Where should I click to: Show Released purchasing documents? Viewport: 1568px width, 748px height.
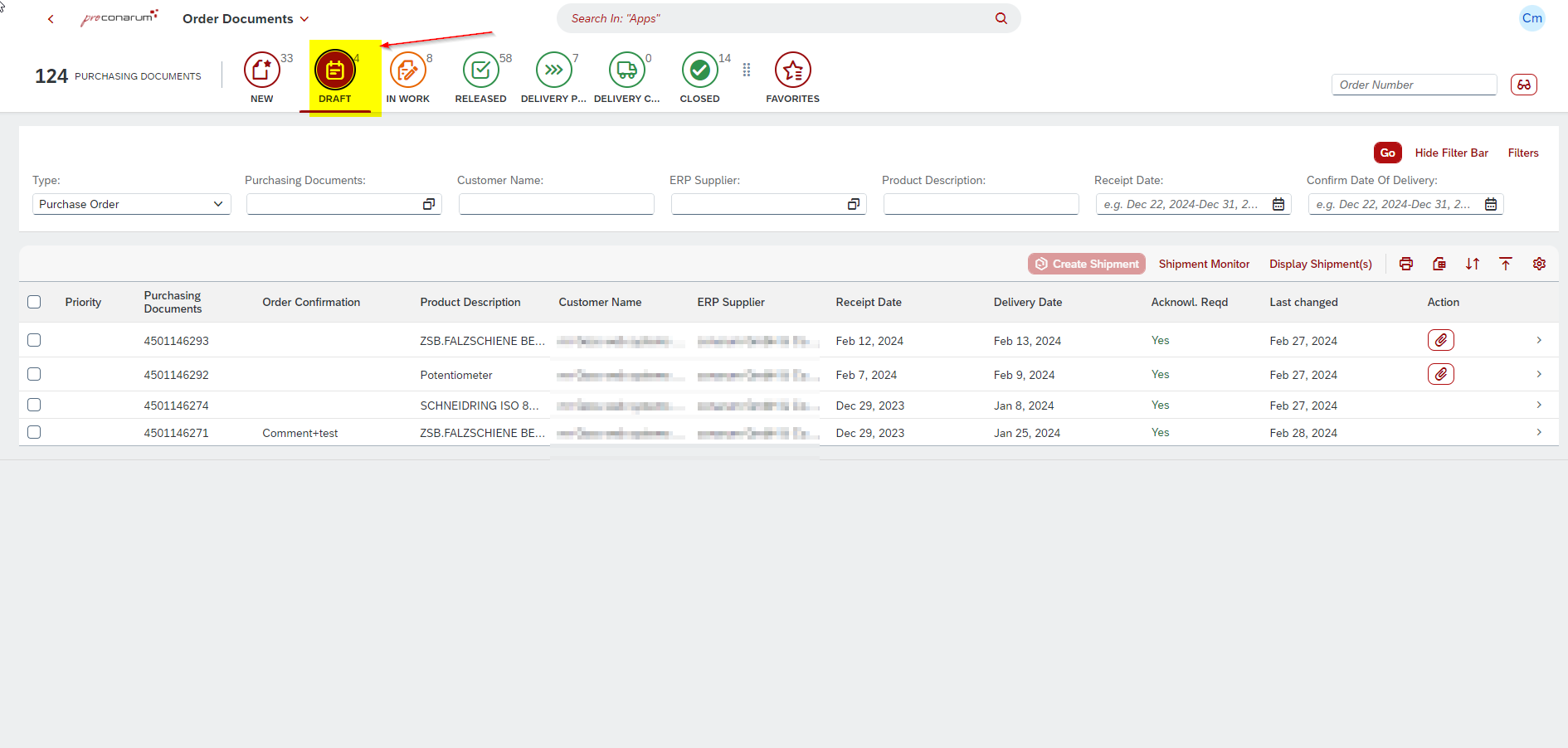480,71
